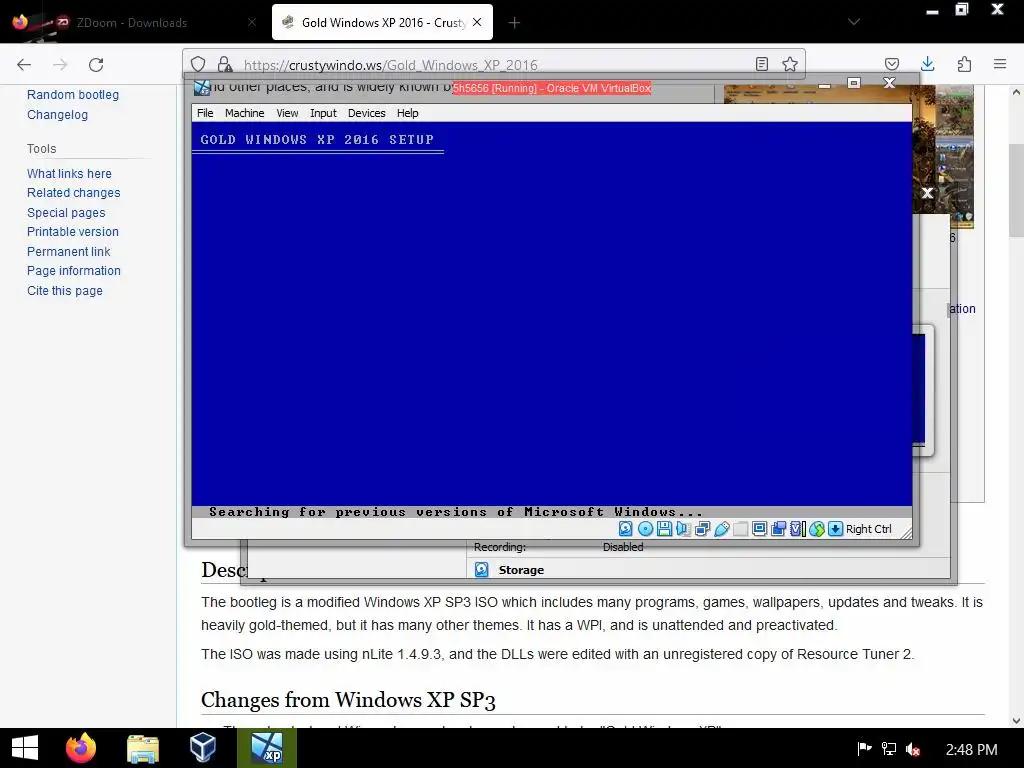
Task: Open the 'Page information' link
Action: pyautogui.click(x=74, y=270)
